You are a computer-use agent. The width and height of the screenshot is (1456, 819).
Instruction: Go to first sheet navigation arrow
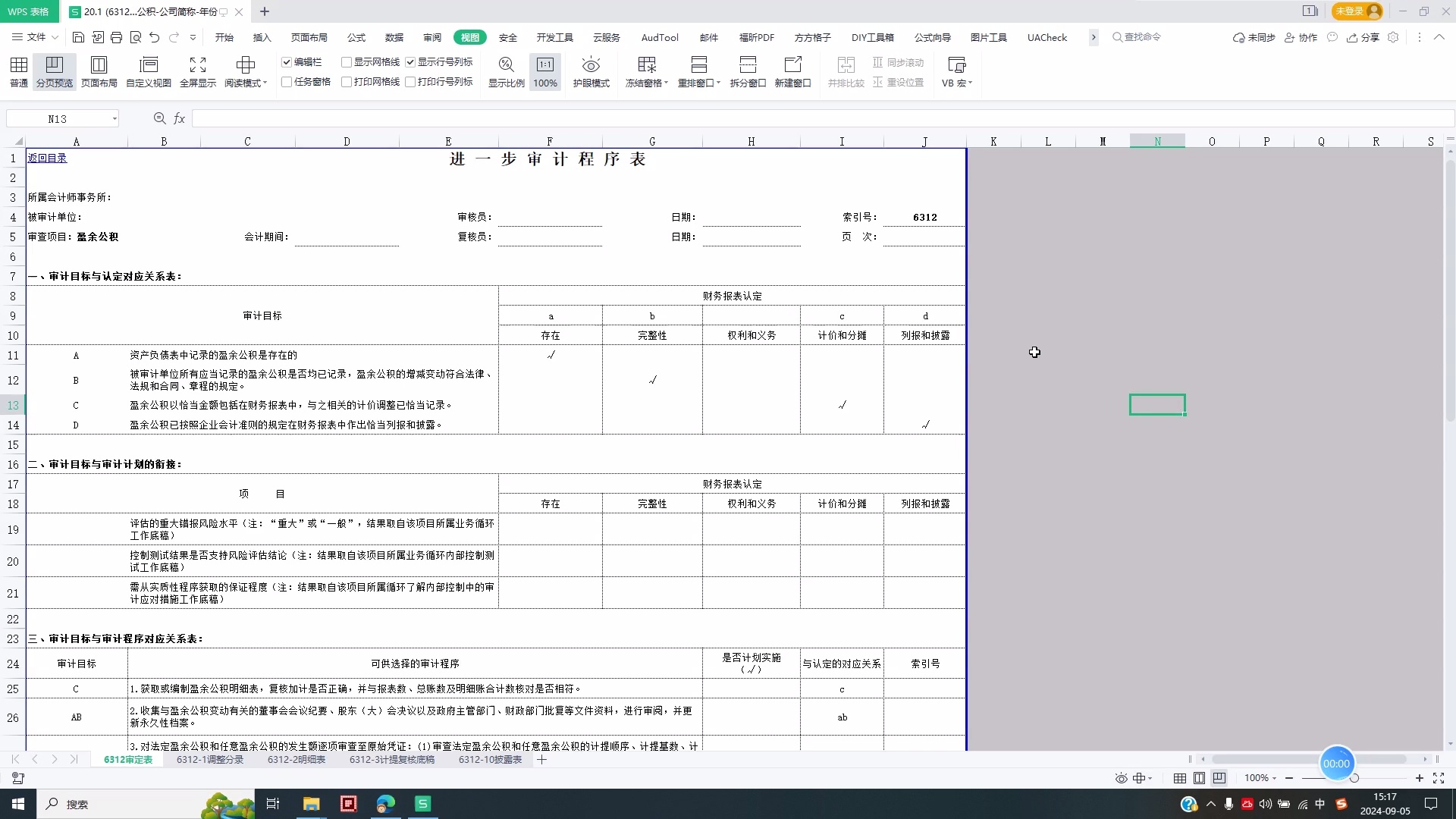tap(15, 759)
